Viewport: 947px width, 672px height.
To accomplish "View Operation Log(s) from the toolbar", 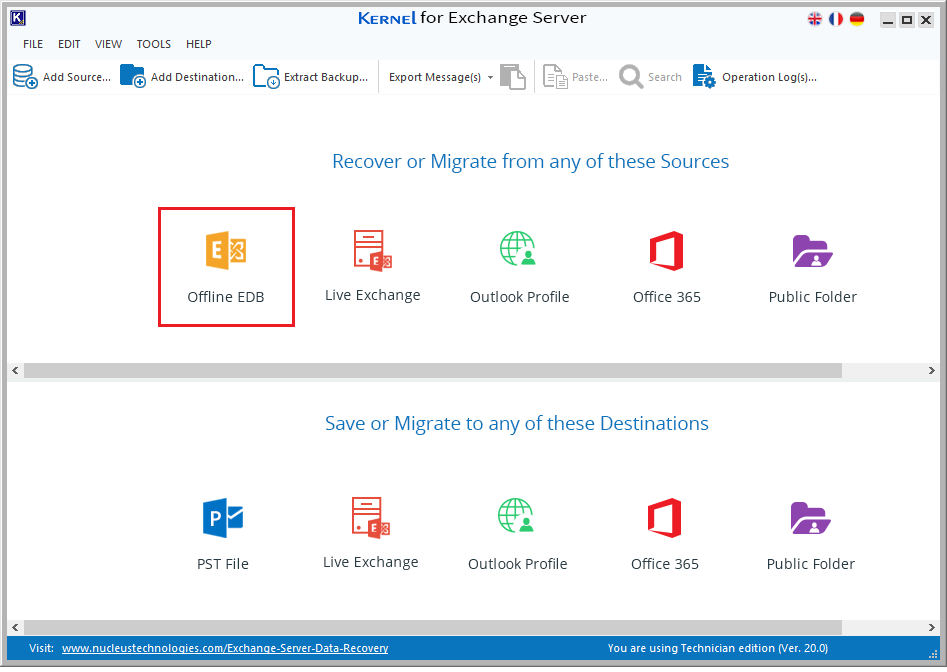I will [755, 77].
